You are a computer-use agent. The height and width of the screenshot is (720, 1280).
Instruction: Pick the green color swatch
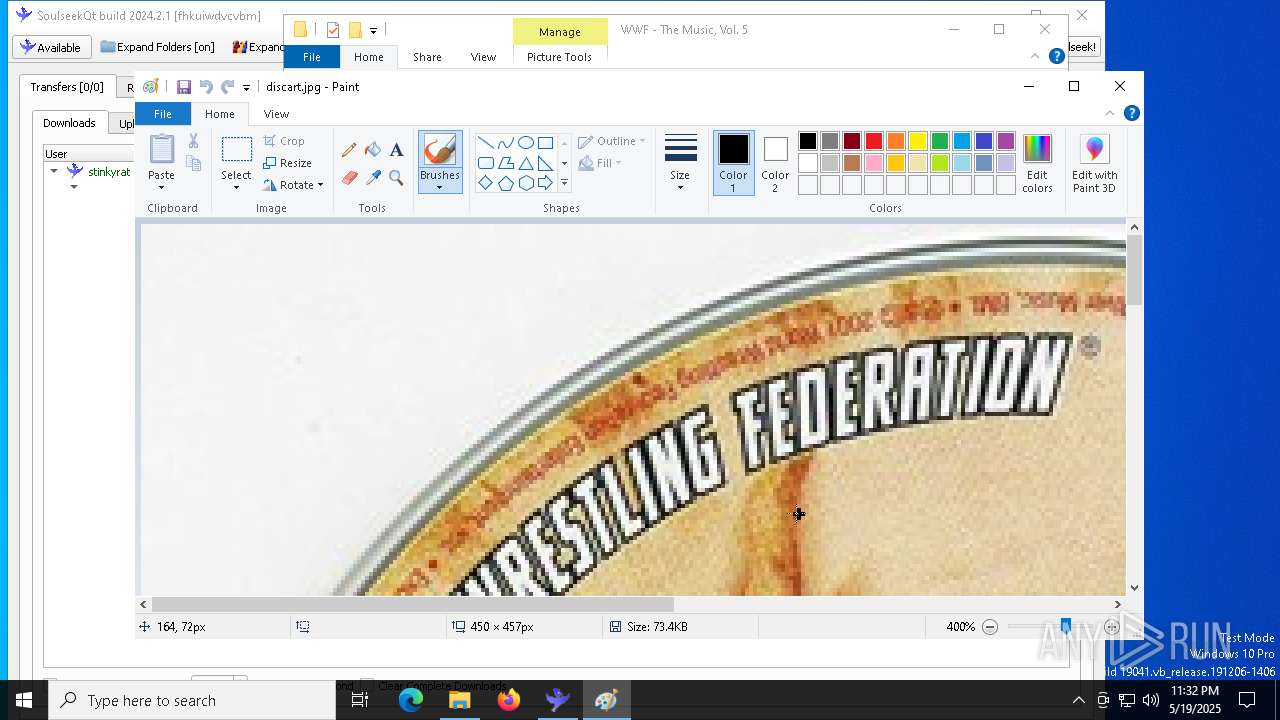(940, 141)
